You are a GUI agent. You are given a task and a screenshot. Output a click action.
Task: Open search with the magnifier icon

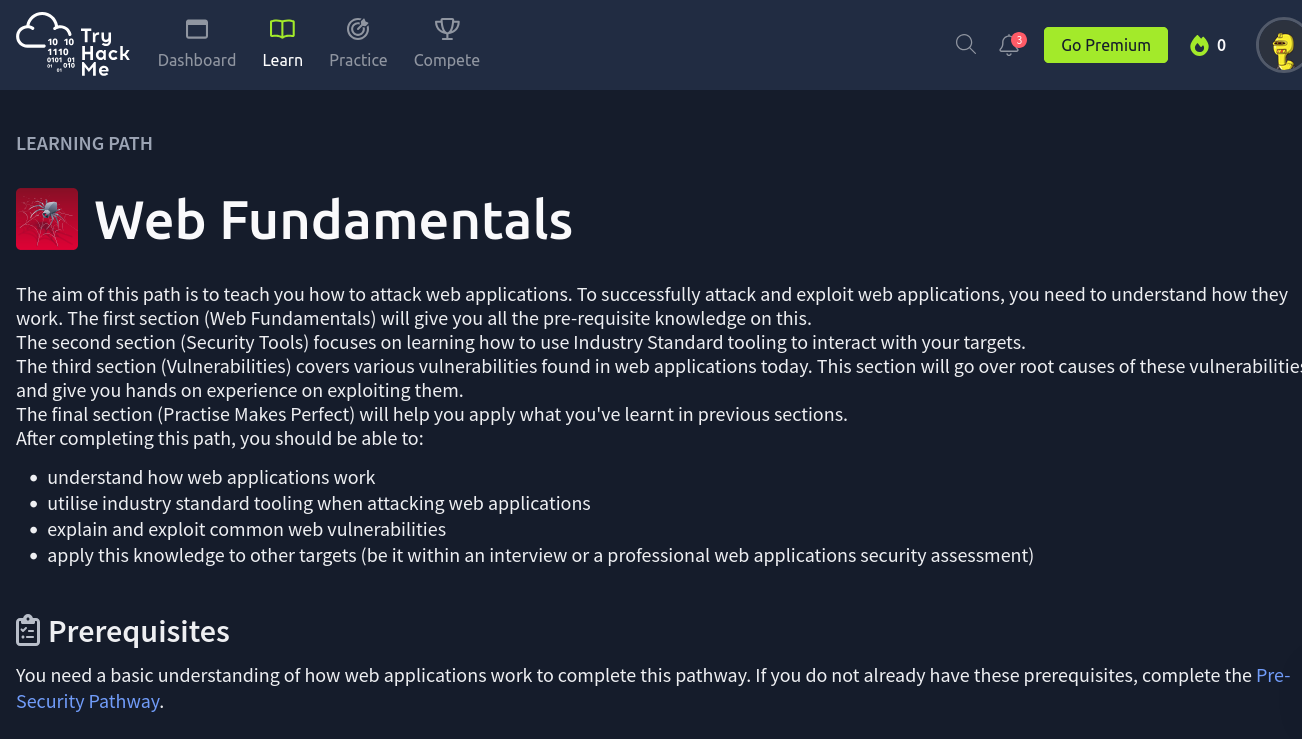965,44
